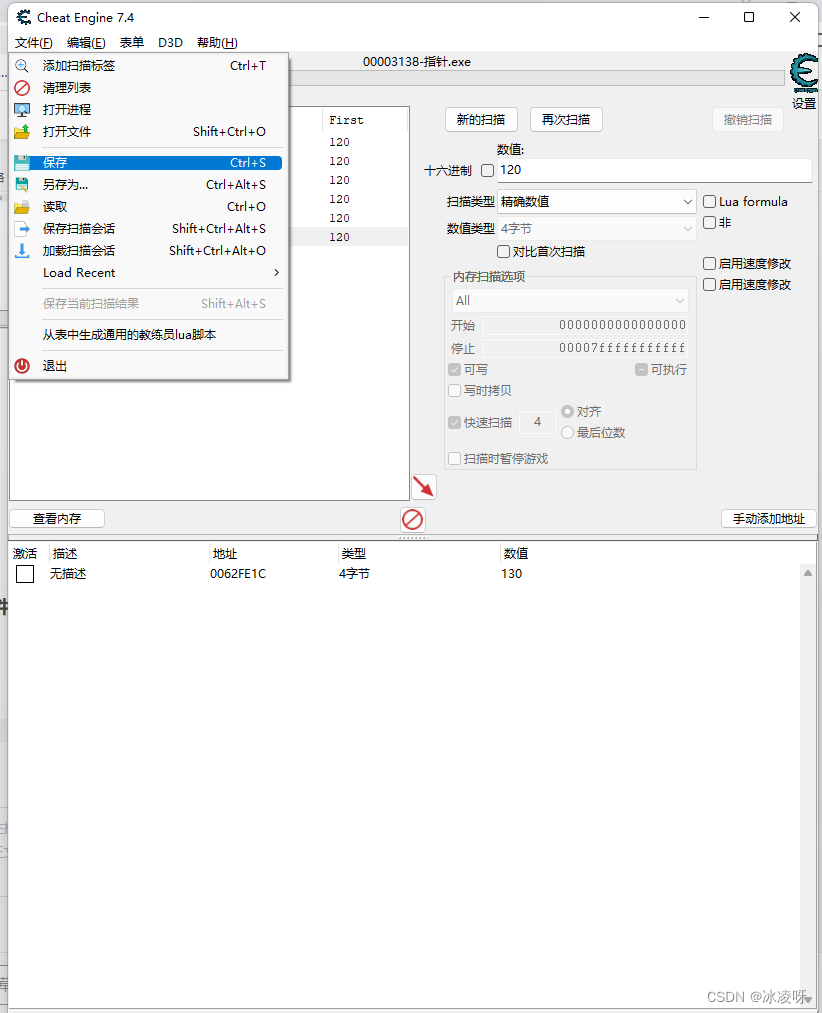822x1013 pixels.
Task: Open the Table (表单) menu
Action: 132,43
